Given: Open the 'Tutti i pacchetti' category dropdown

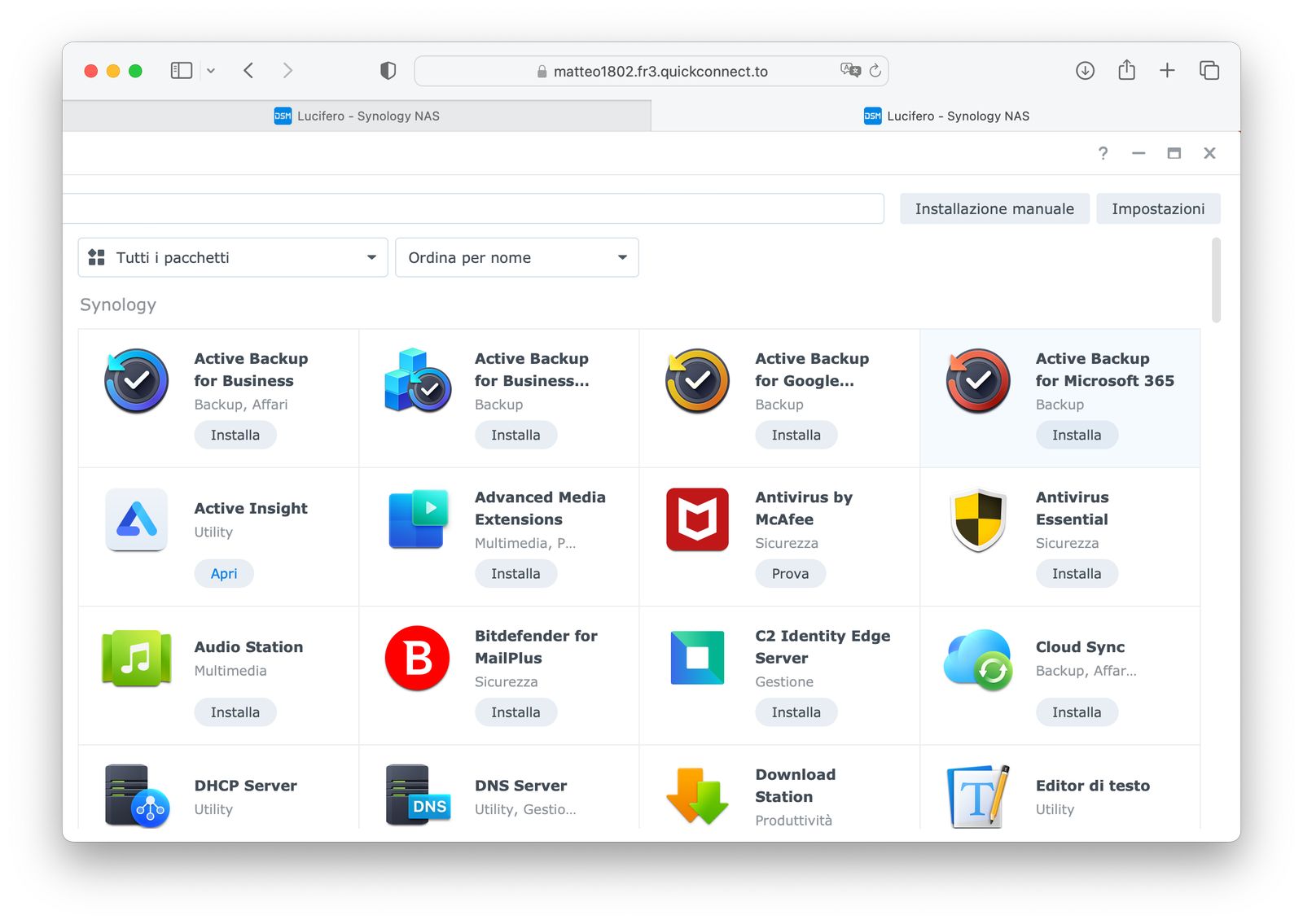Looking at the screenshot, I should (233, 257).
